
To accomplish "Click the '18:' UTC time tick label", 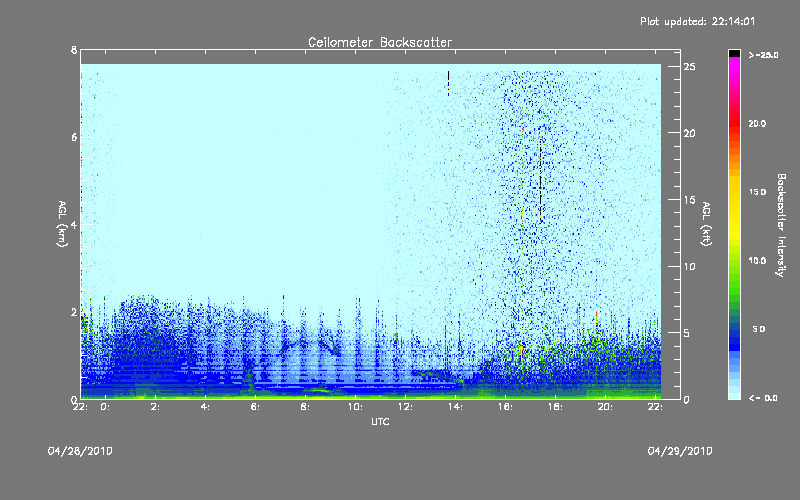I will click(x=555, y=407).
